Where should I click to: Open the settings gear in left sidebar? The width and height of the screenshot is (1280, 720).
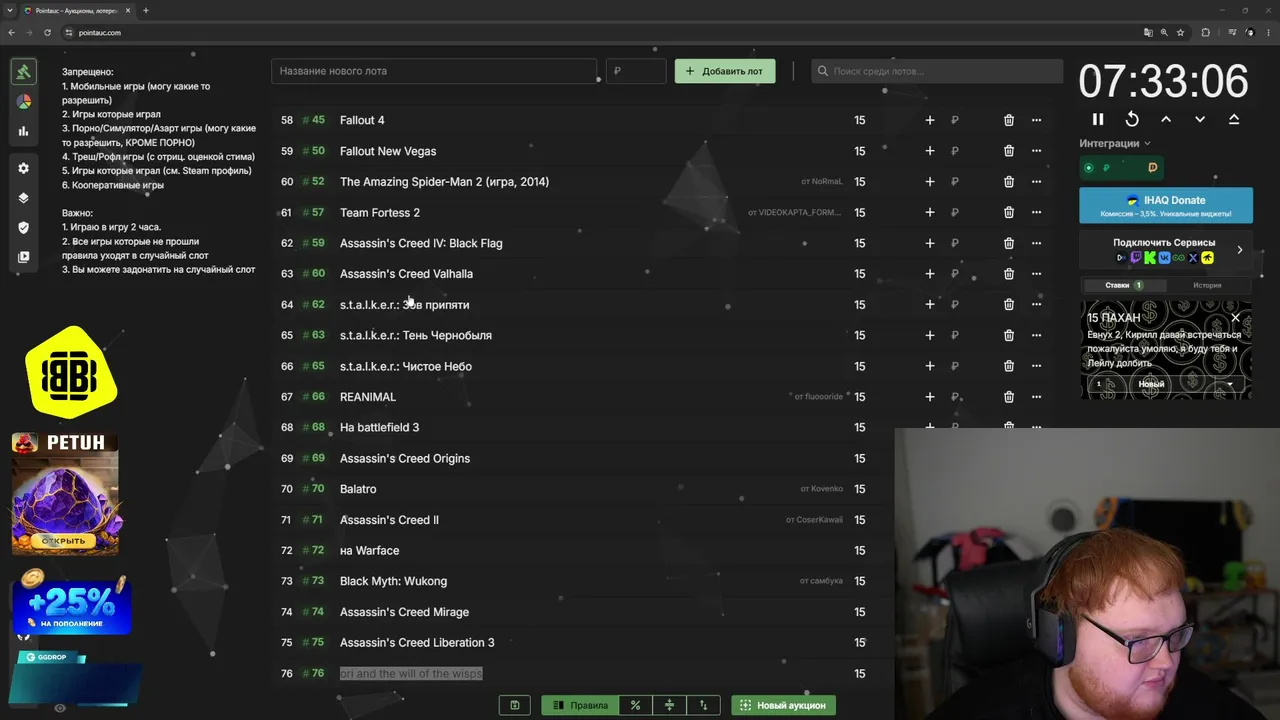click(x=24, y=168)
